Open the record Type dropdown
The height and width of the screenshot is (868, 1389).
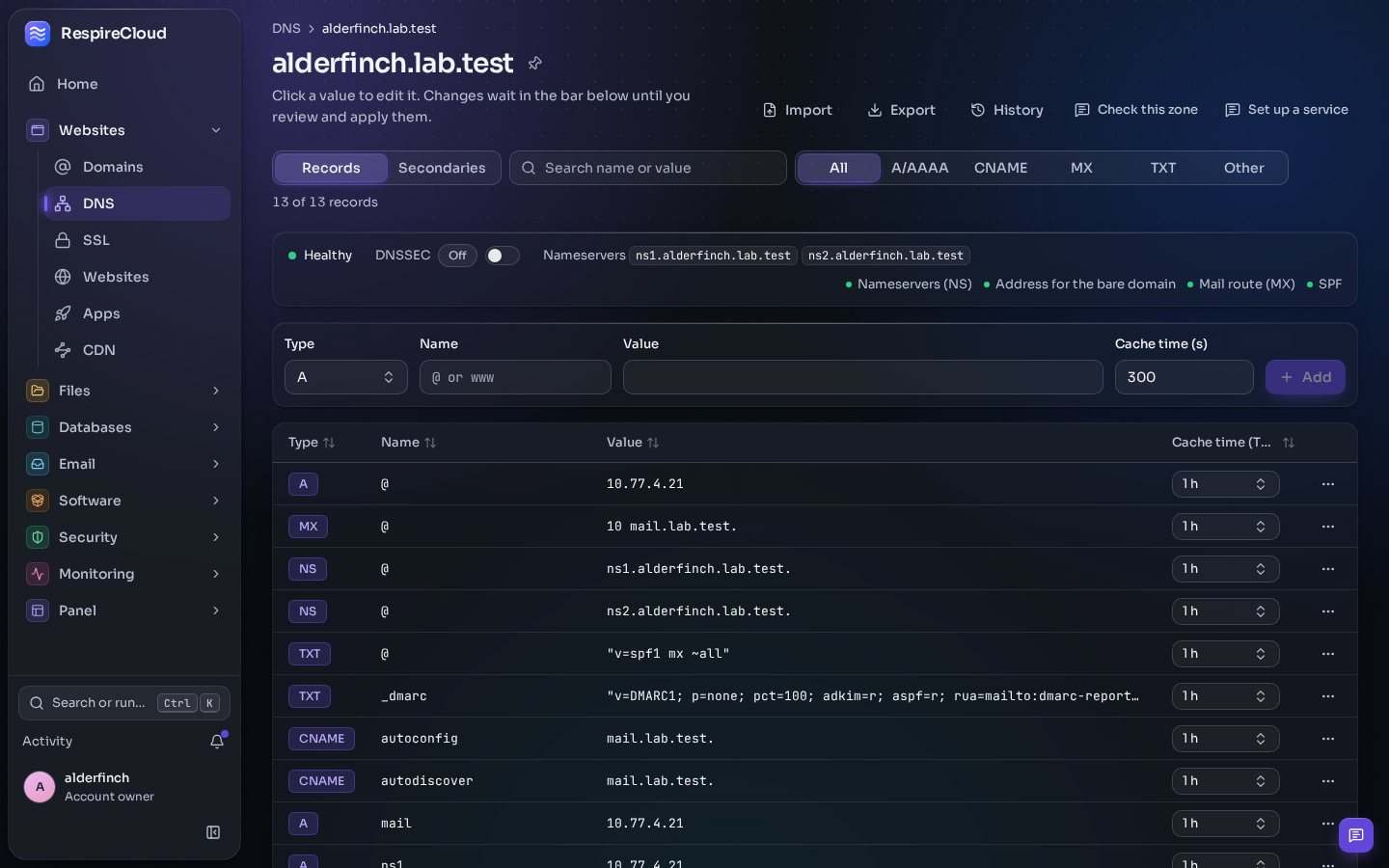pyautogui.click(x=346, y=377)
